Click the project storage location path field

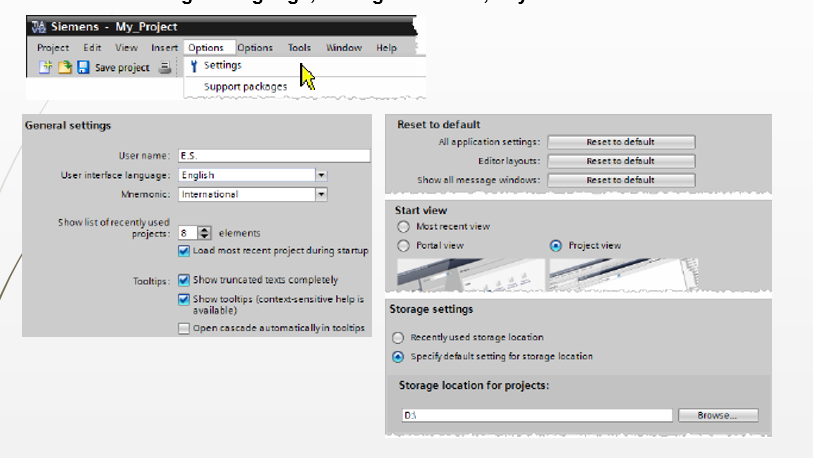pyautogui.click(x=537, y=415)
